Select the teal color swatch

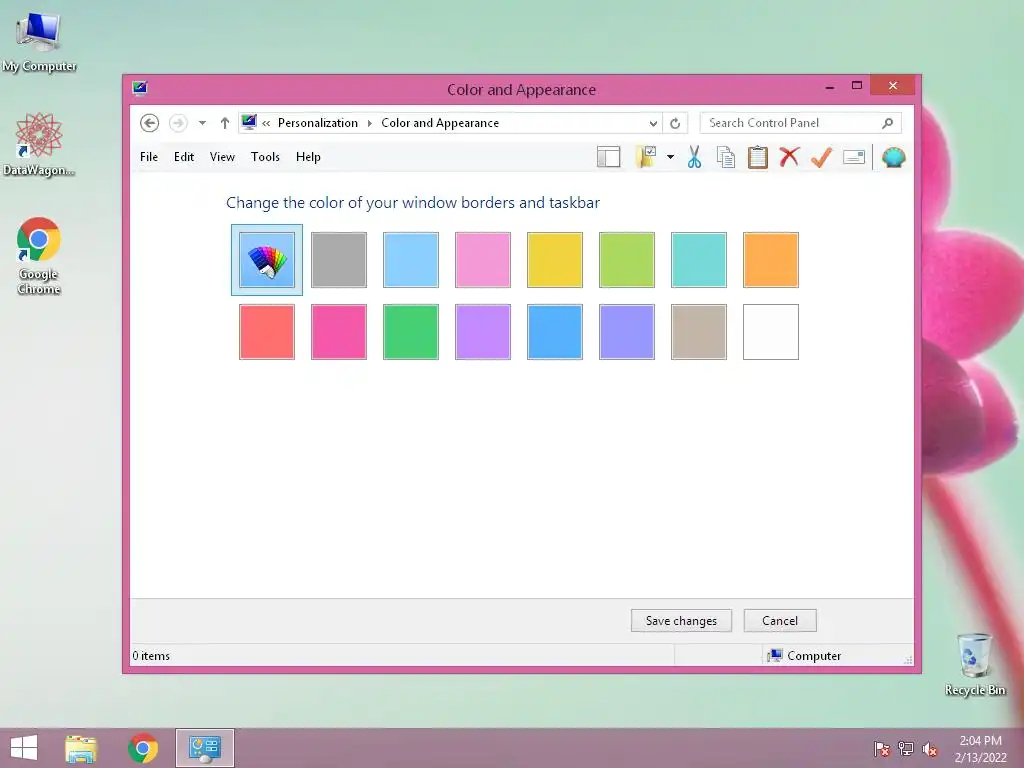click(x=699, y=260)
